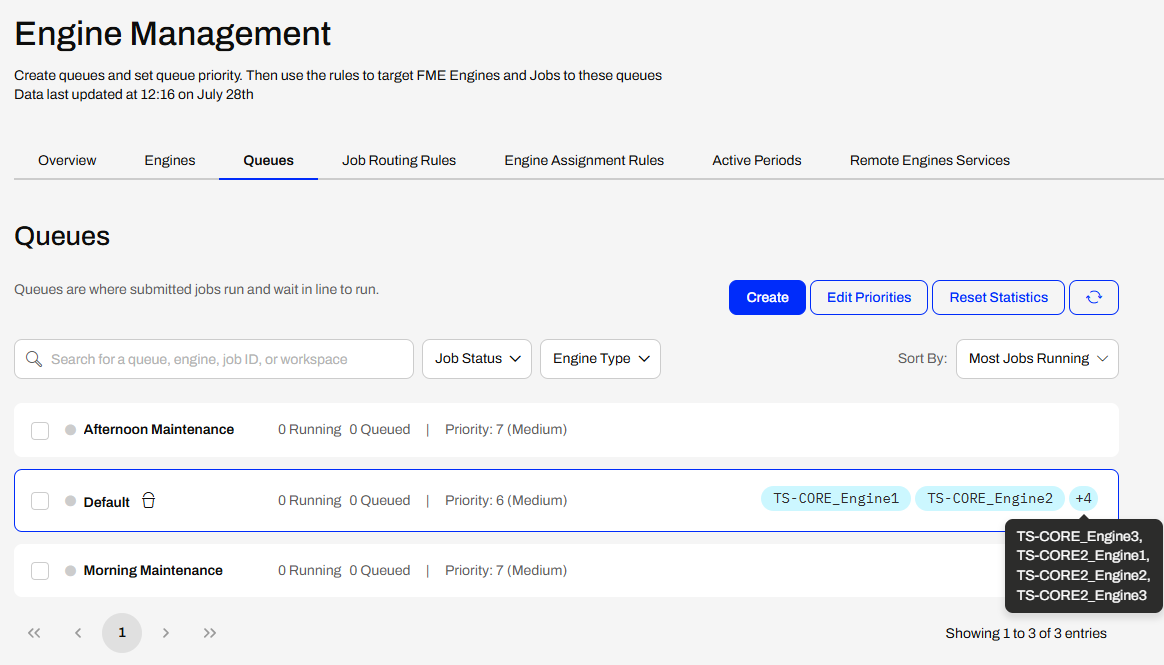Click the TS-CORE_Engine2 engine tag

click(x=990, y=499)
